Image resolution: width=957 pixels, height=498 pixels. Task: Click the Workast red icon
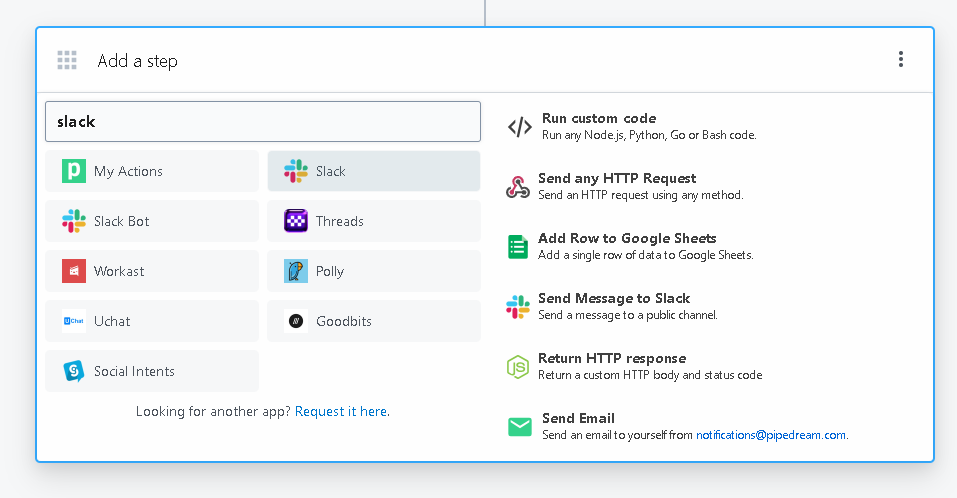(x=74, y=271)
